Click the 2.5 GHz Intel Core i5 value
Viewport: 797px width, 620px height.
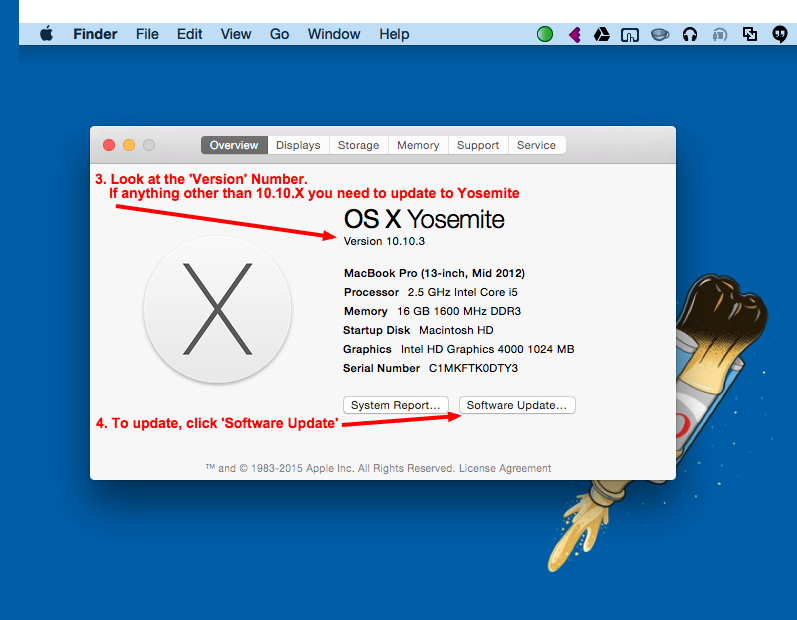[x=462, y=292]
